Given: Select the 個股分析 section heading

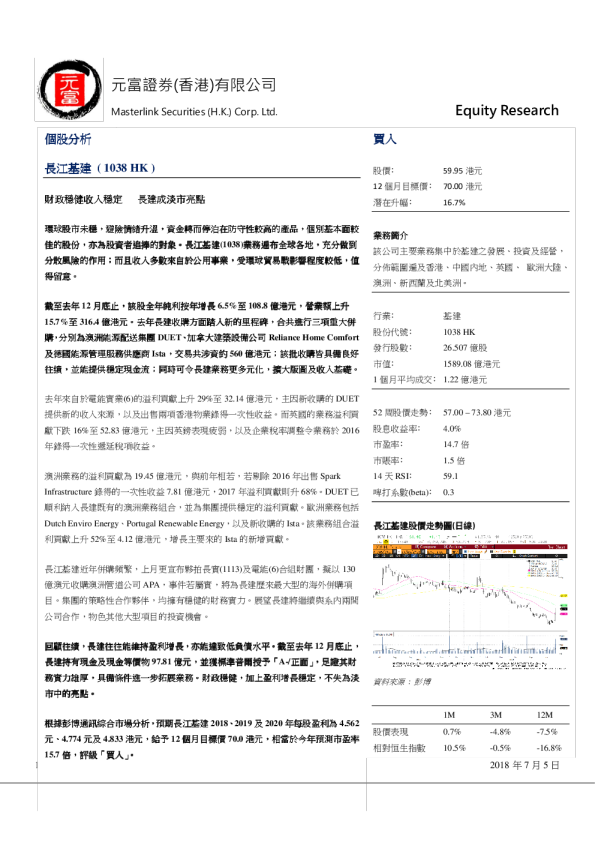Looking at the screenshot, I should 68,139.
